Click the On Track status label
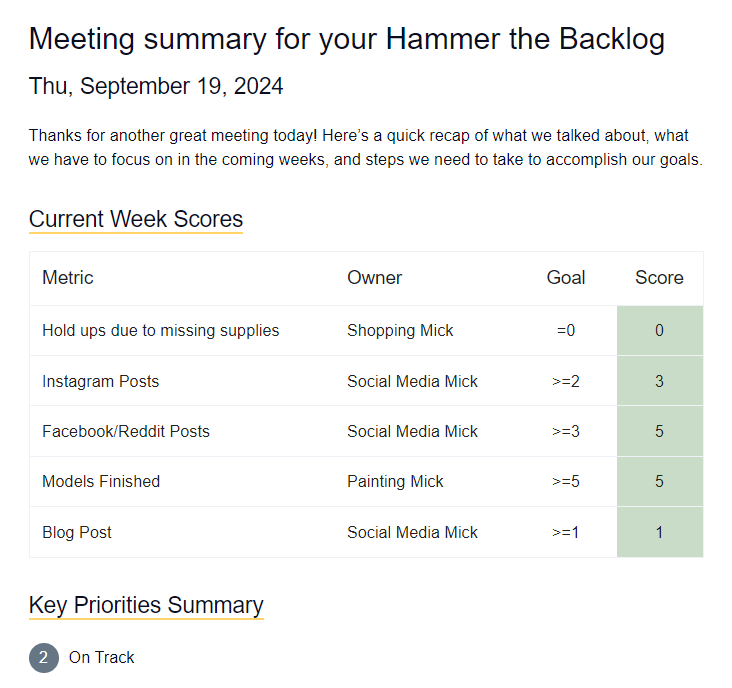The image size is (732, 688). pos(102,657)
